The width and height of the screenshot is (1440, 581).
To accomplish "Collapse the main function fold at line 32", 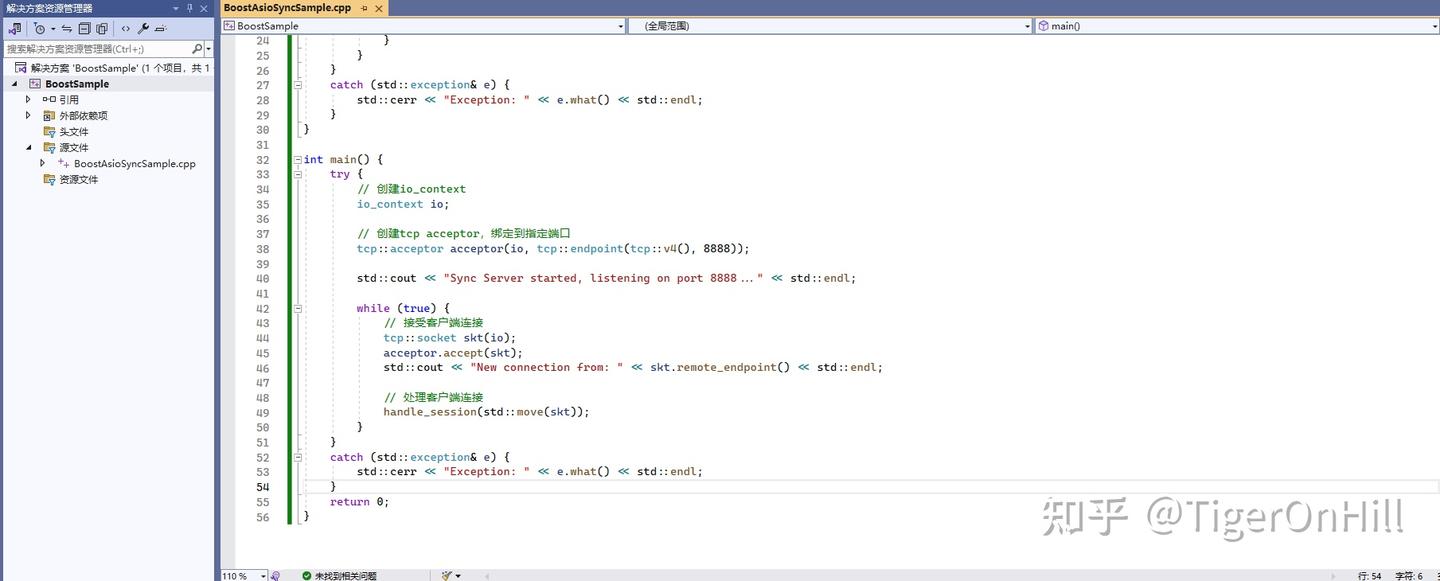I will click(x=298, y=159).
